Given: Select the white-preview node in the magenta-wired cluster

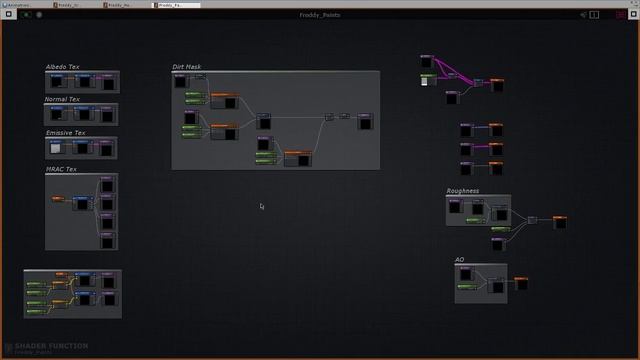Looking at the screenshot, I should pyautogui.click(x=428, y=80).
